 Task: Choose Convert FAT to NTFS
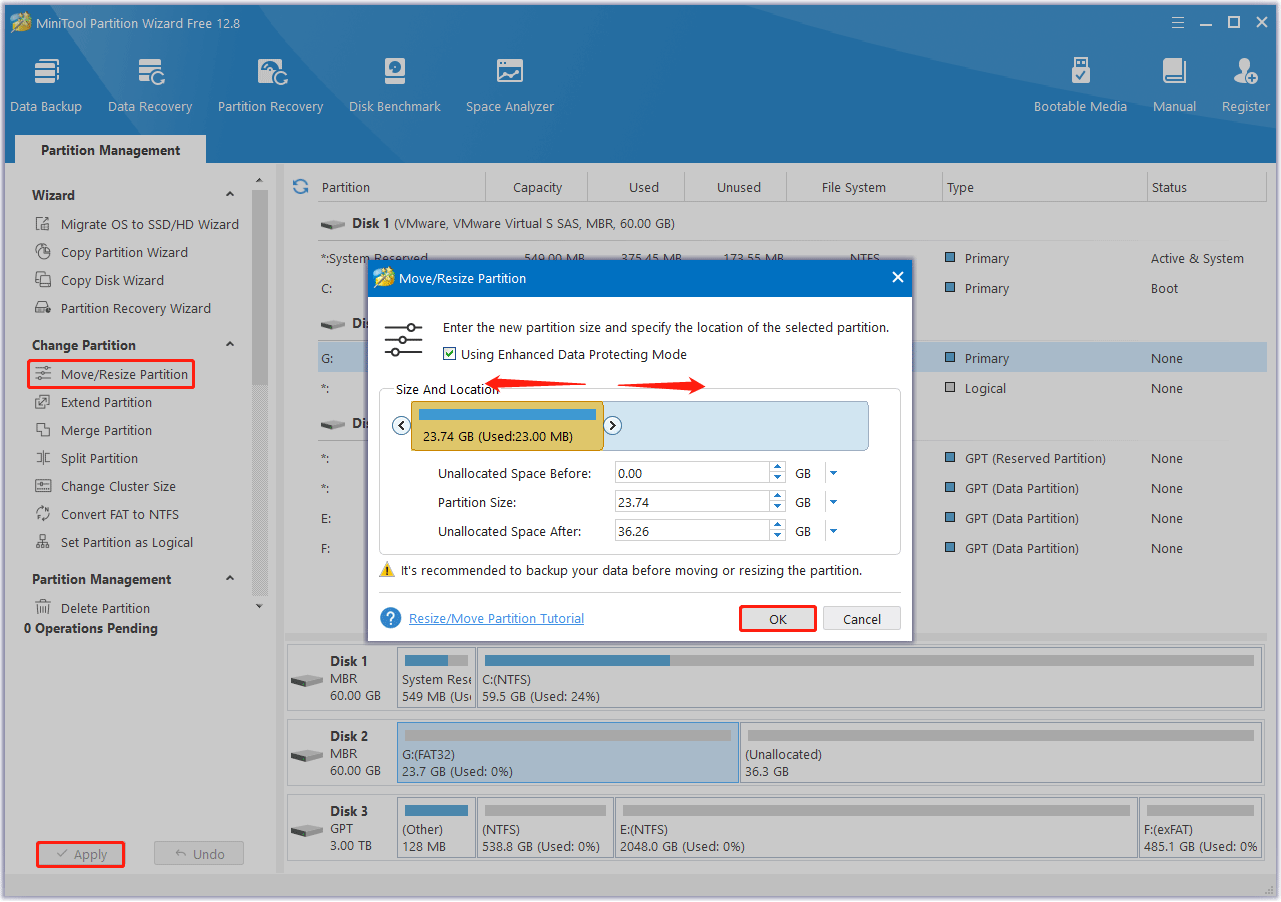[107, 514]
